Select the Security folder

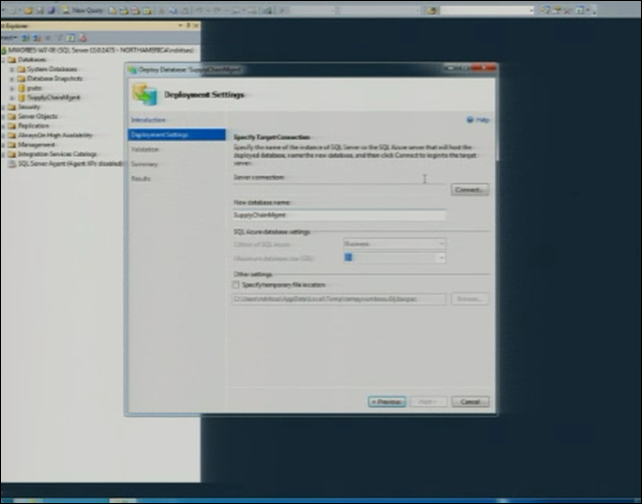(x=24, y=107)
